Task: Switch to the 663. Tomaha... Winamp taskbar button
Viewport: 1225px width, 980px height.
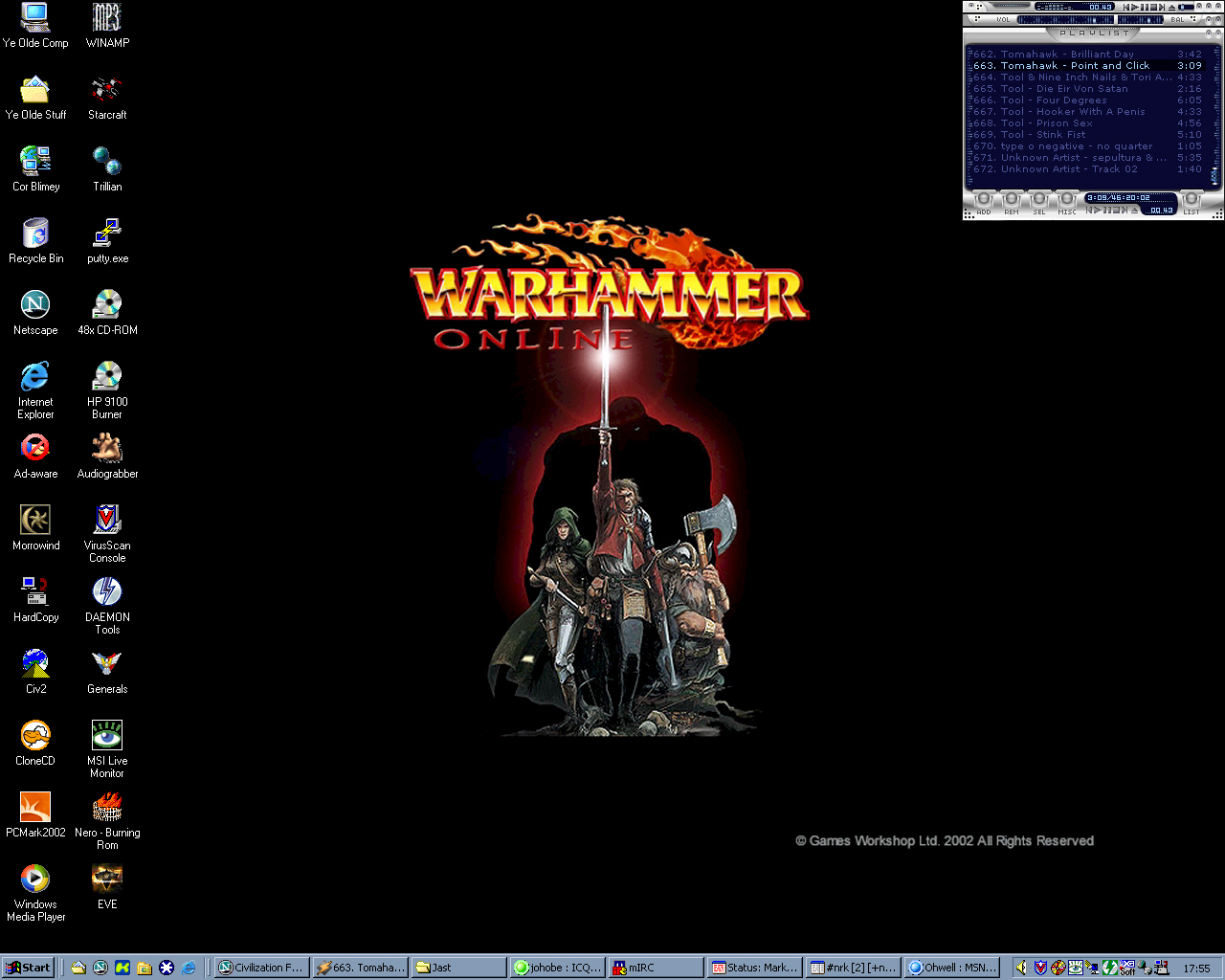Action: click(x=360, y=968)
